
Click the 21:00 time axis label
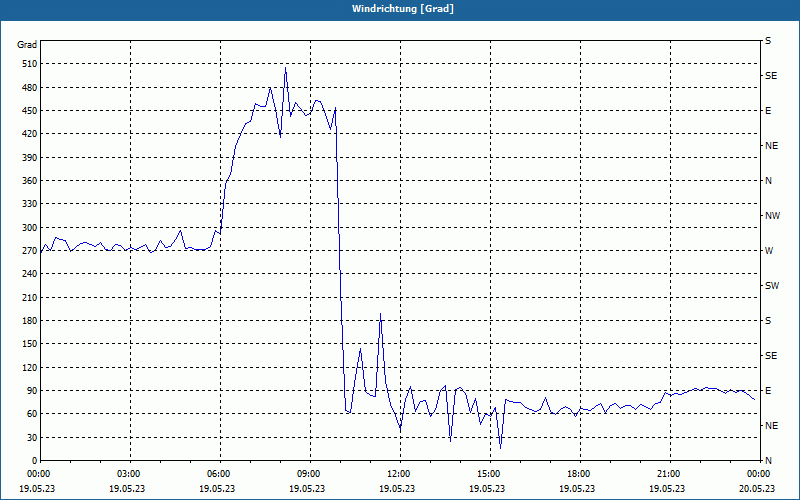(x=669, y=474)
